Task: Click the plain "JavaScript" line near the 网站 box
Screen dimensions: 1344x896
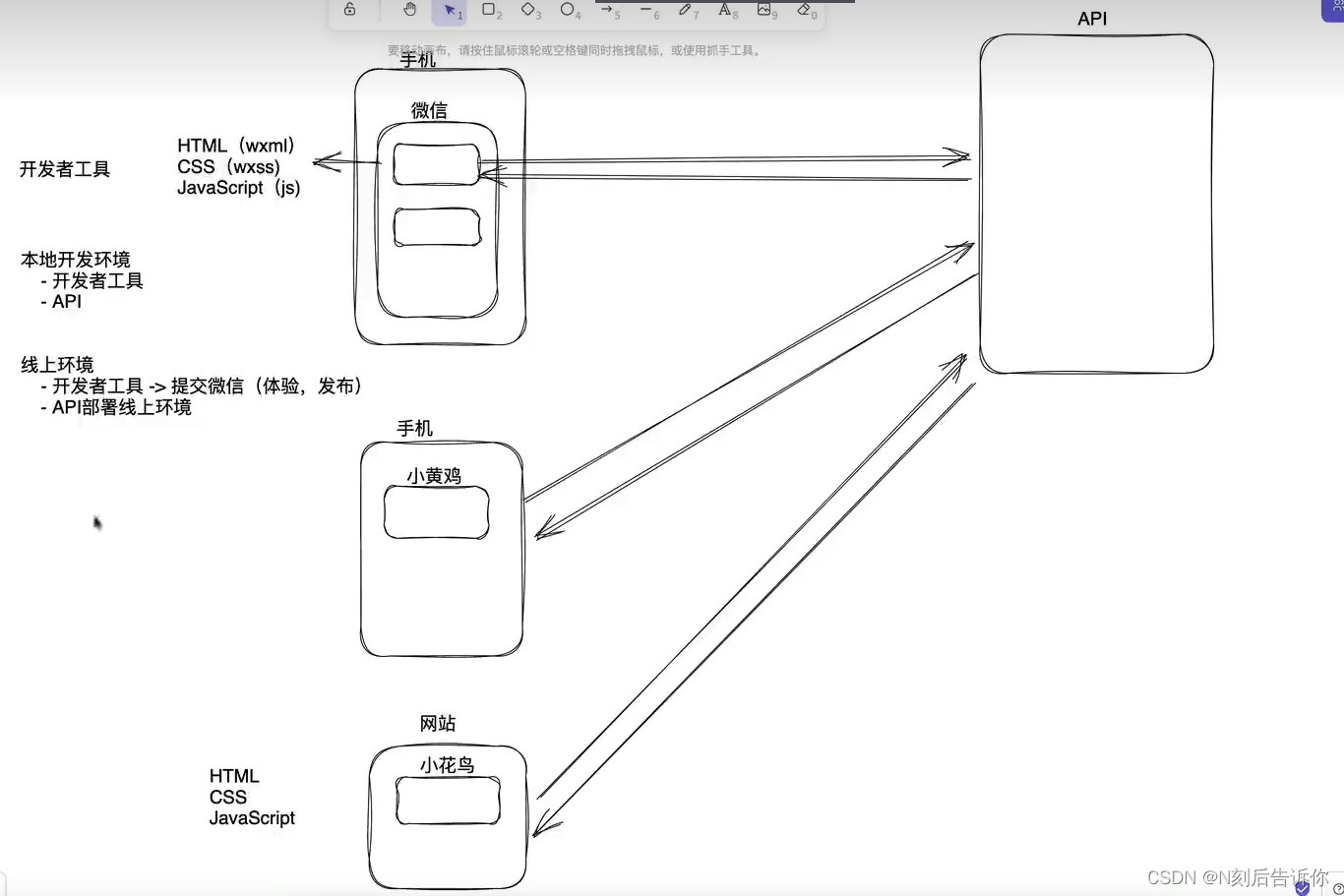Action: tap(252, 818)
